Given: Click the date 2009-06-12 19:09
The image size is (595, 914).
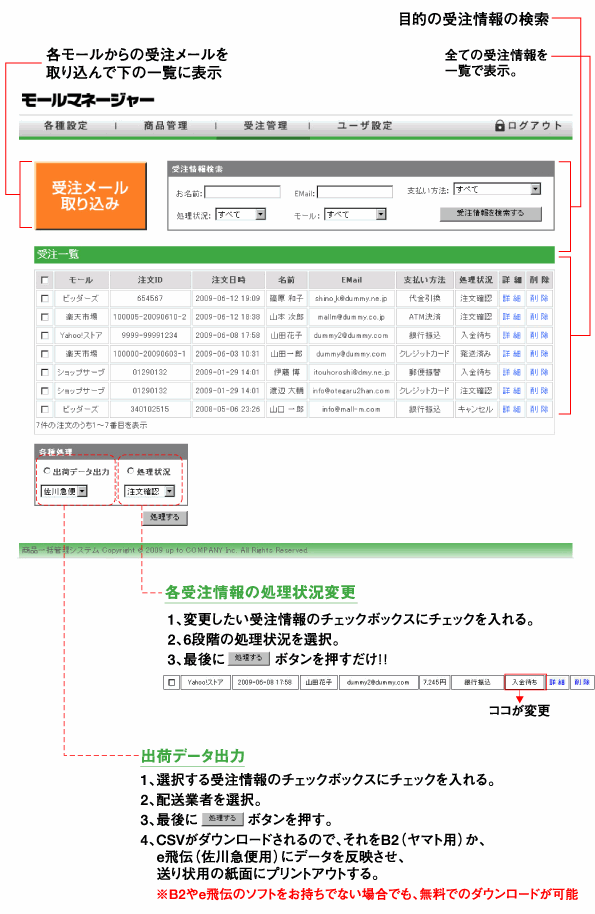Looking at the screenshot, I should pyautogui.click(x=228, y=298).
